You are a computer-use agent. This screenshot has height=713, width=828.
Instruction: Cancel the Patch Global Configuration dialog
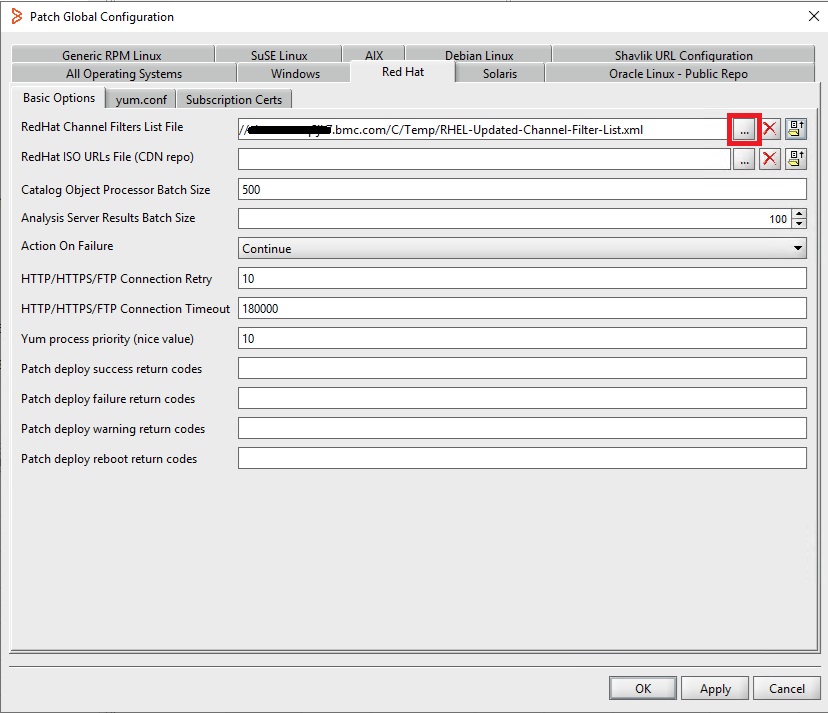pyautogui.click(x=786, y=688)
